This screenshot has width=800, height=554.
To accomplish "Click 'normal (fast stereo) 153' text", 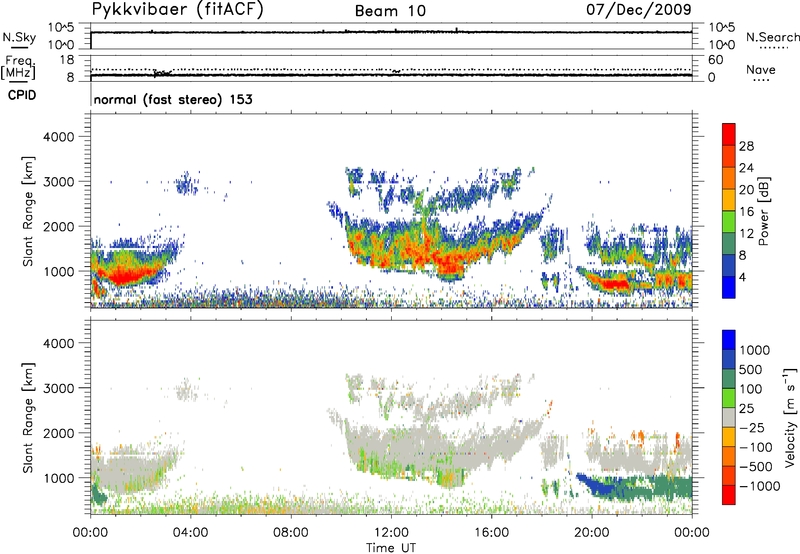I will point(173,99).
